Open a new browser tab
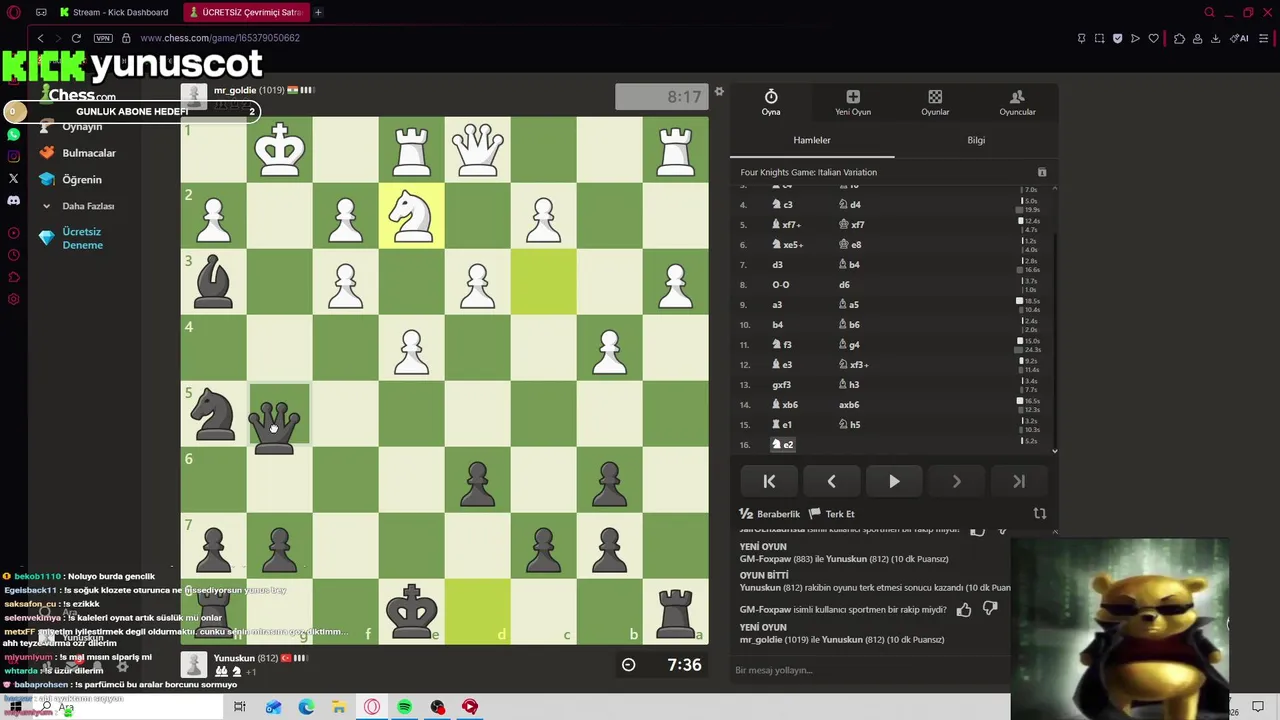The width and height of the screenshot is (1280, 720). 318,12
